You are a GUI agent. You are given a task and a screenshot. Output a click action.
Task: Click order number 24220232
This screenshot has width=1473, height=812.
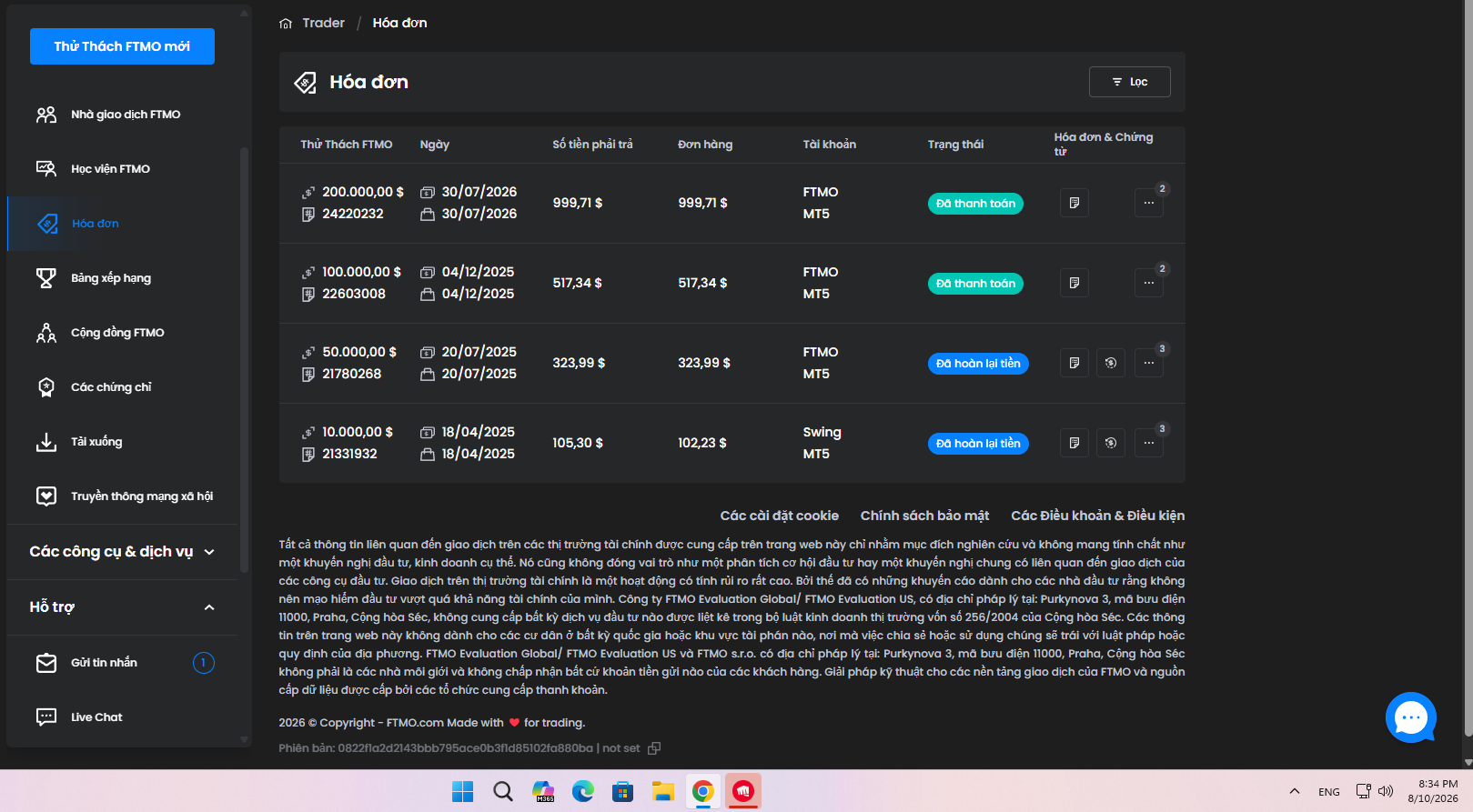point(353,214)
